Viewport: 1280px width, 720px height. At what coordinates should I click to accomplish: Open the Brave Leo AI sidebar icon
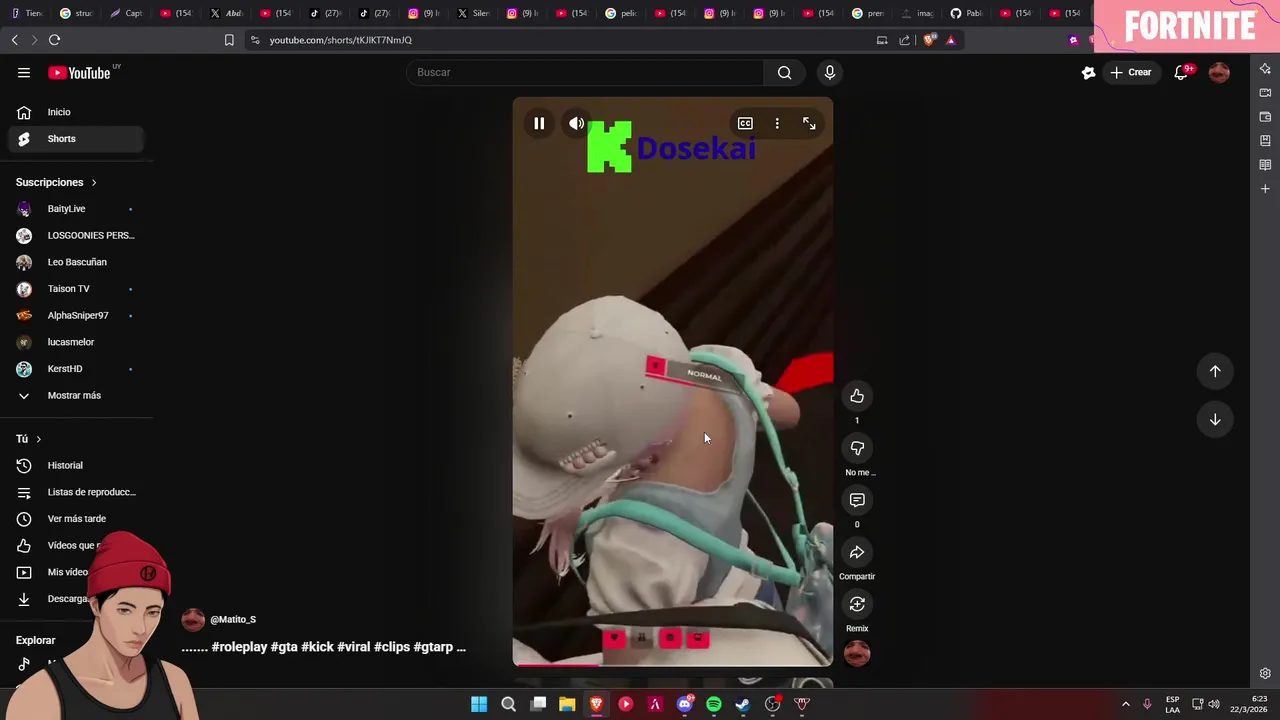pos(1265,69)
